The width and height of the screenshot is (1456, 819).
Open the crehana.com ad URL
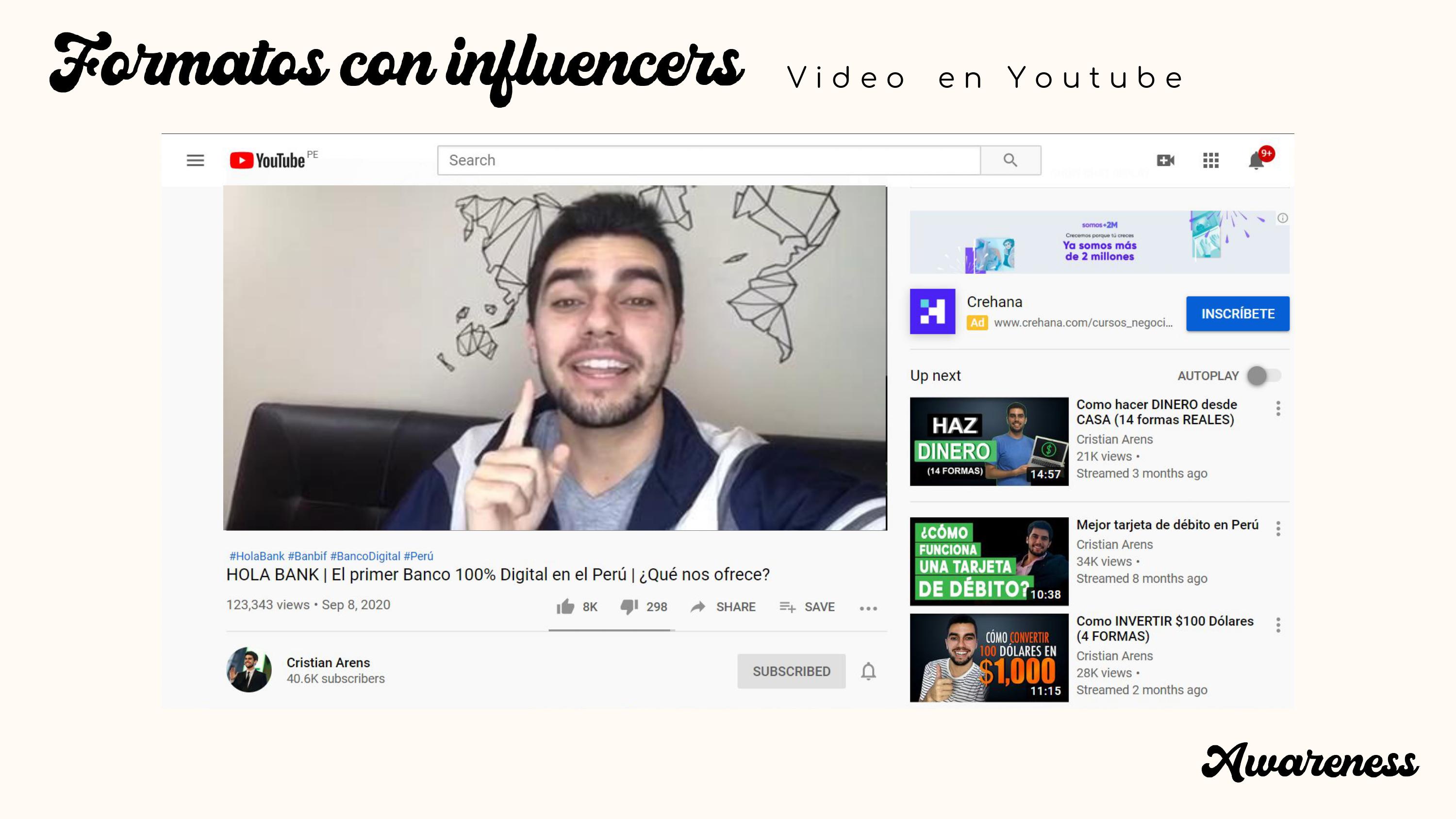1083,323
